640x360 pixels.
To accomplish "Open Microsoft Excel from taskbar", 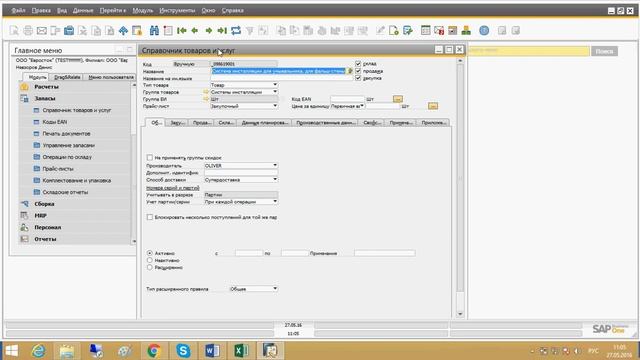I will [x=241, y=351].
